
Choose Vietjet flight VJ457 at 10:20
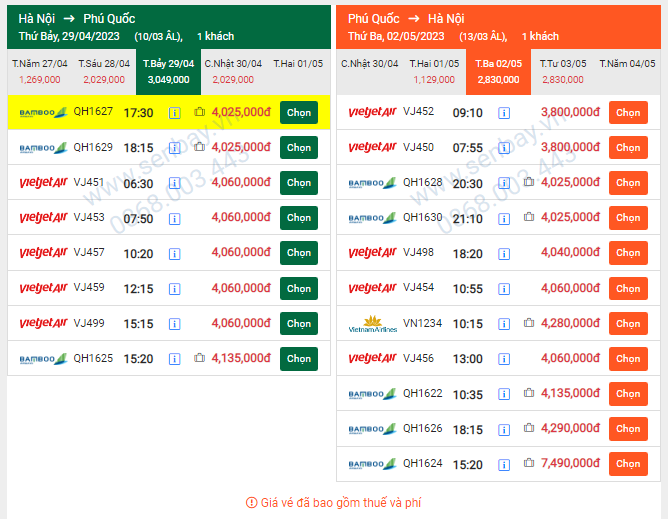click(299, 253)
